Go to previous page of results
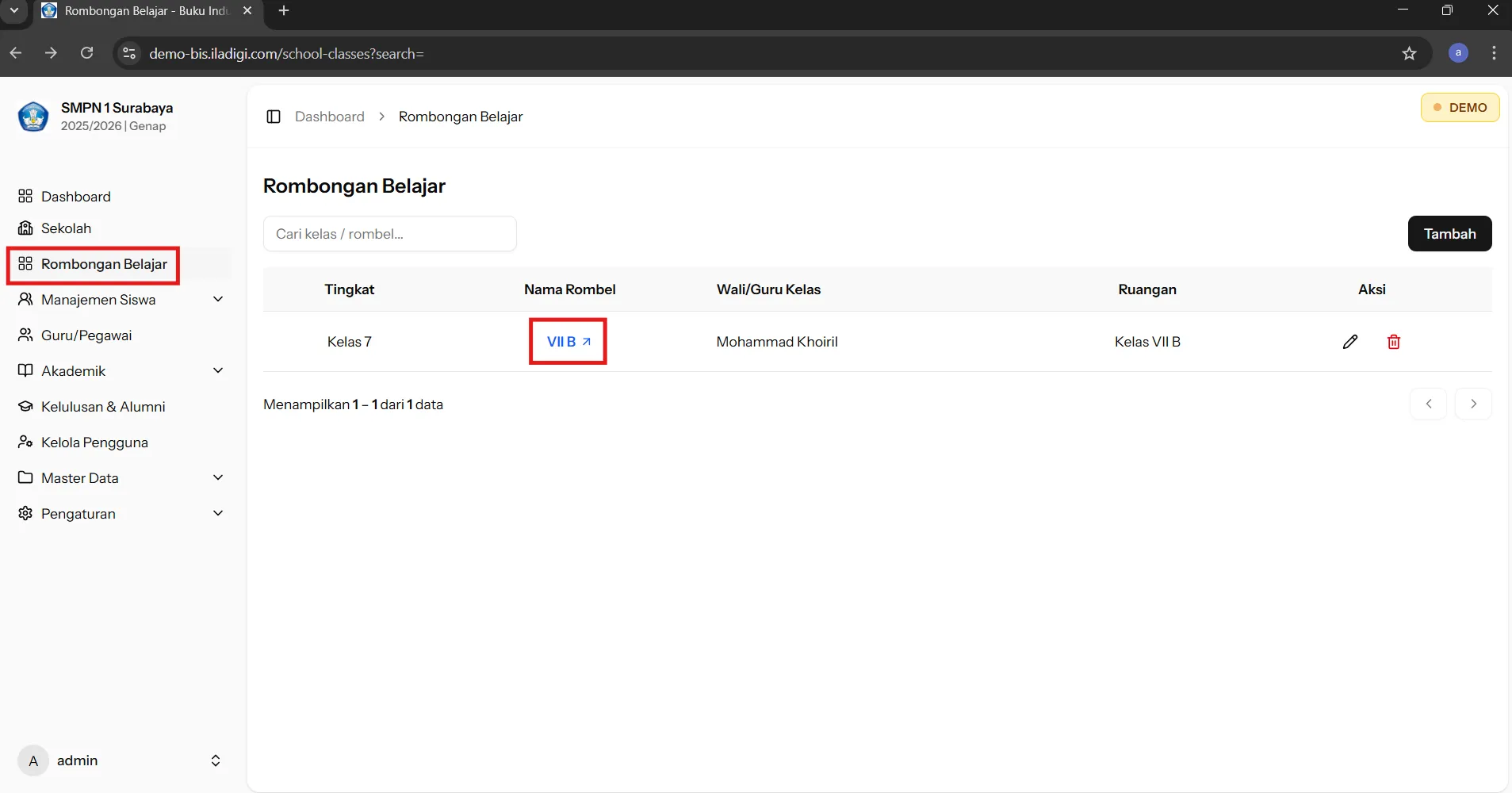1512x793 pixels. [1429, 404]
